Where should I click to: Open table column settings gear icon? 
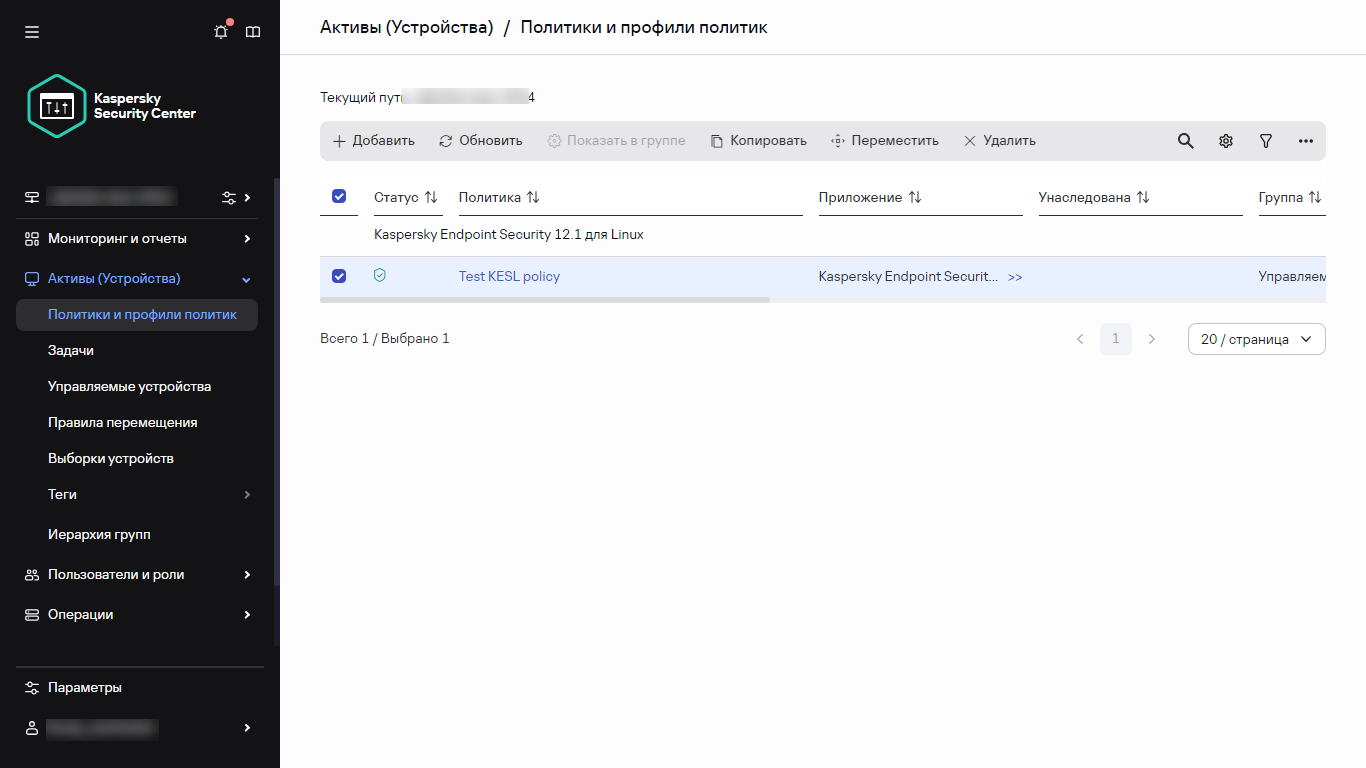tap(1225, 140)
